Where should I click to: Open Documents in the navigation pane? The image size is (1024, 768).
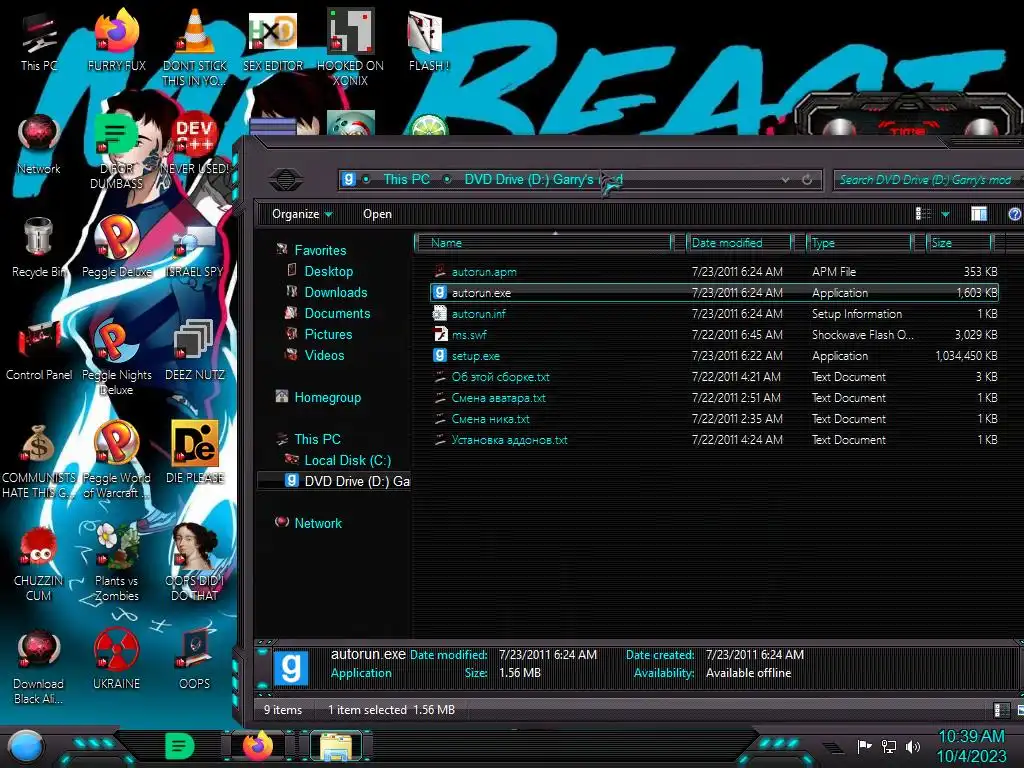coord(337,313)
